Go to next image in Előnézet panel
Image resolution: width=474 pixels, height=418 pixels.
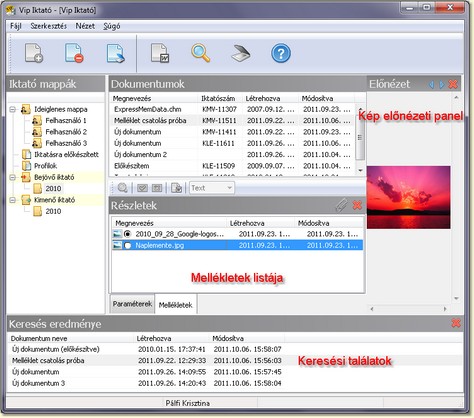[x=442, y=85]
